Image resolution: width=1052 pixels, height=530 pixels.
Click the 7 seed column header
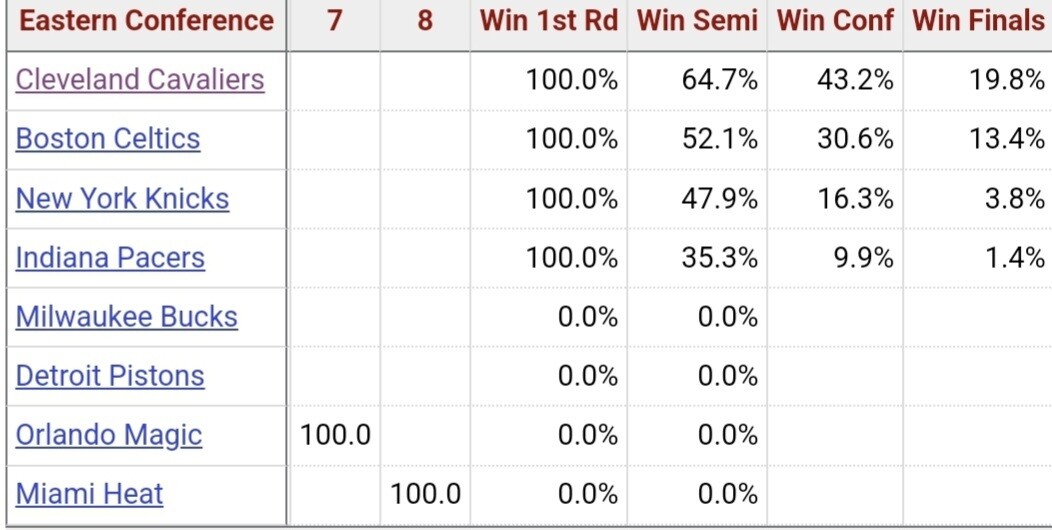334,21
